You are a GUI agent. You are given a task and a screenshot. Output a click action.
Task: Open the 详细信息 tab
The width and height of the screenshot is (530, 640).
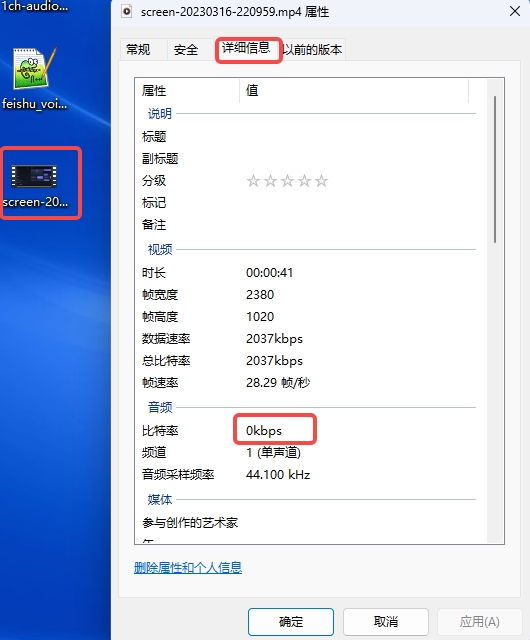(x=246, y=48)
